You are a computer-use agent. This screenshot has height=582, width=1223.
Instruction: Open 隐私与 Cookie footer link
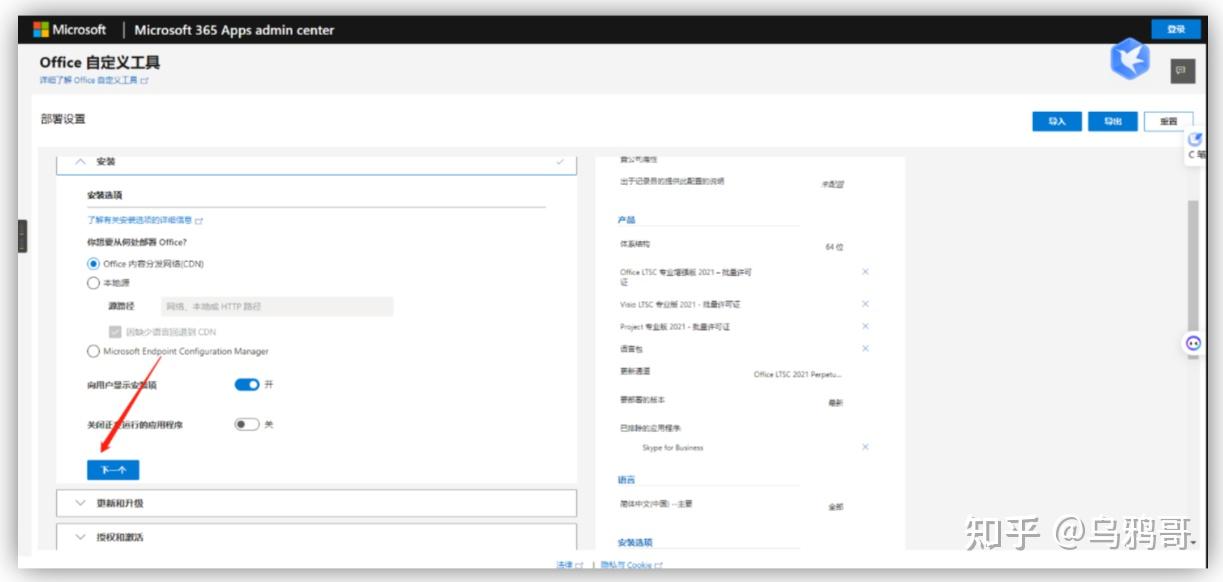click(x=626, y=565)
